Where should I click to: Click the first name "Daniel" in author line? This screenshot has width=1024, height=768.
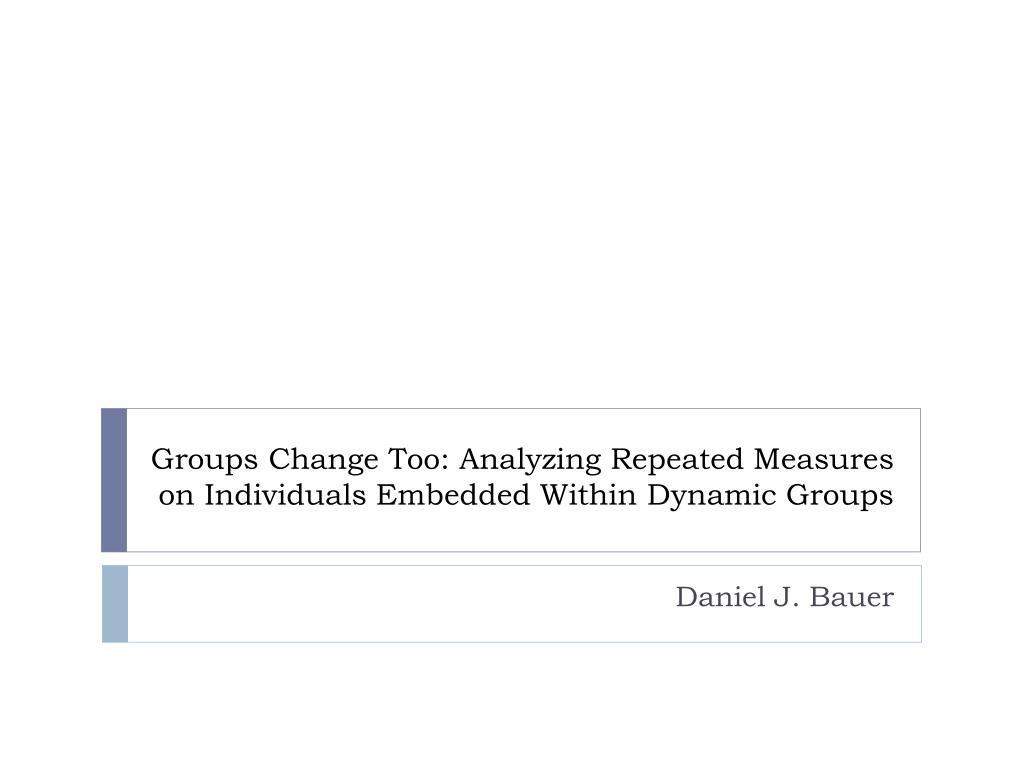click(720, 597)
